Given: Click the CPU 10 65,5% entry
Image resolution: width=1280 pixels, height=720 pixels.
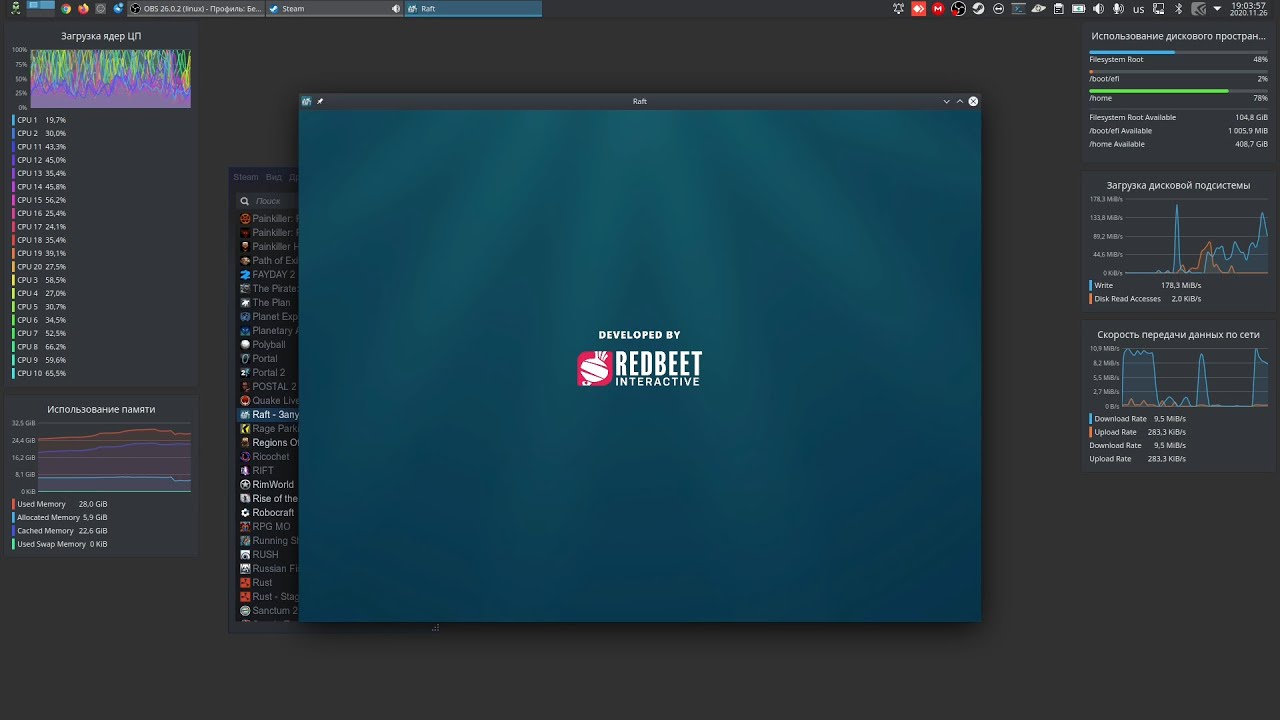Looking at the screenshot, I should click(40, 373).
